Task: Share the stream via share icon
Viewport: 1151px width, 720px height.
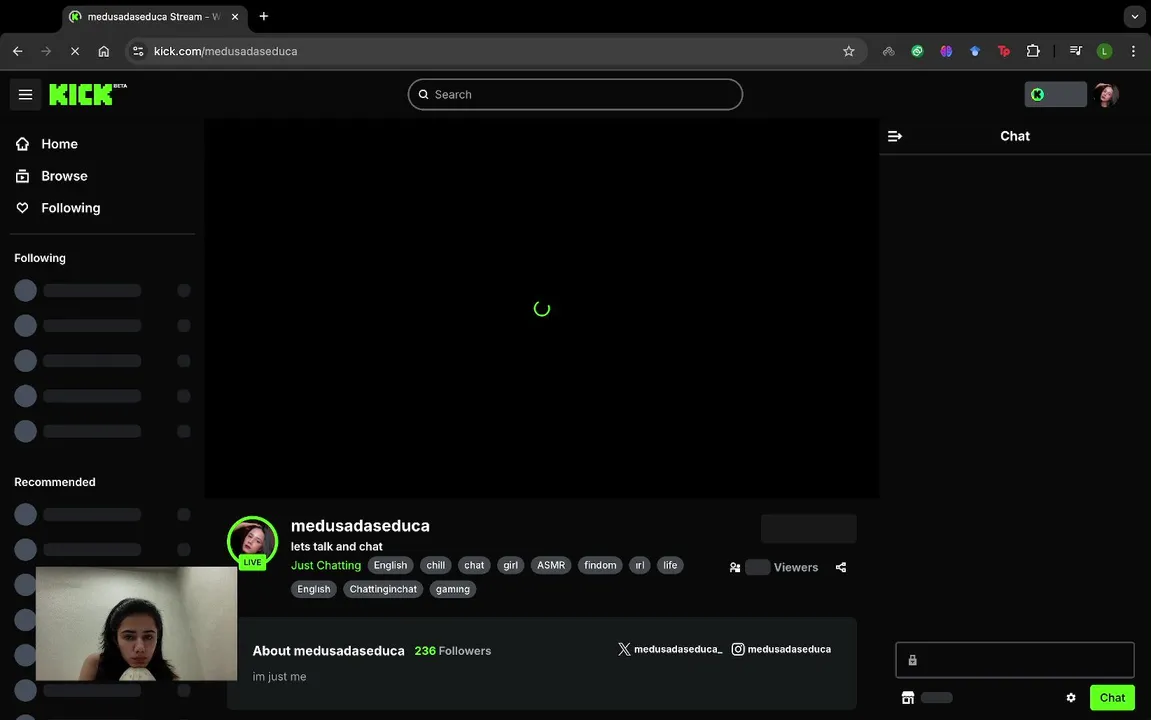Action: point(840,567)
